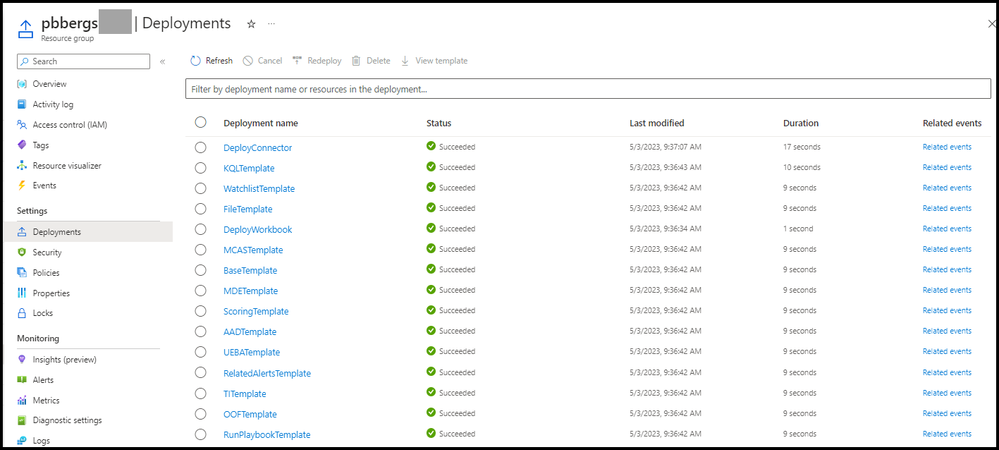Screen dimensions: 999x450
Task: Click Succeeded status for DeployWorkbook row
Action: point(450,228)
